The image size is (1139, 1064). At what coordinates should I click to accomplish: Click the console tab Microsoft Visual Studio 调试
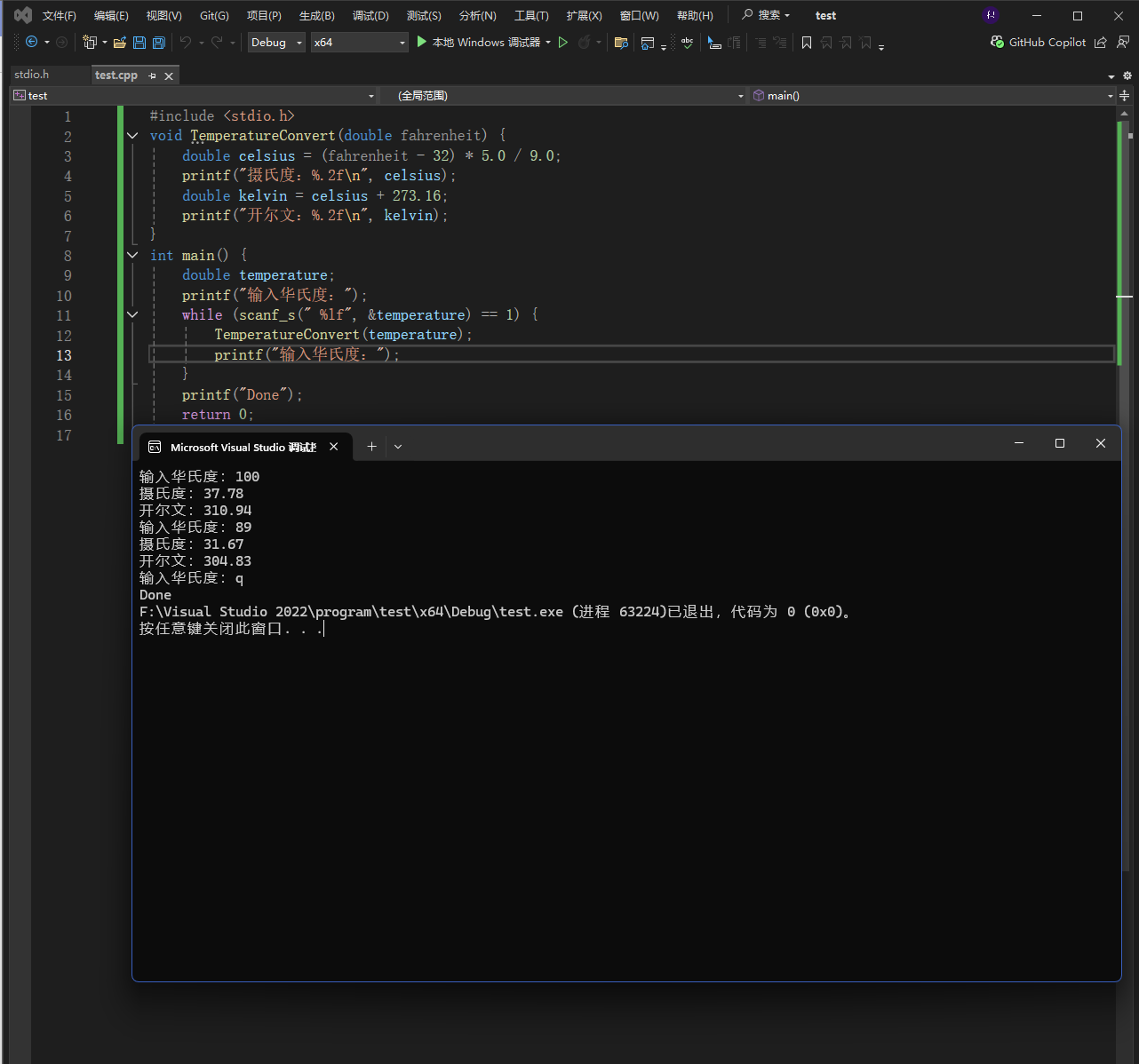(243, 447)
